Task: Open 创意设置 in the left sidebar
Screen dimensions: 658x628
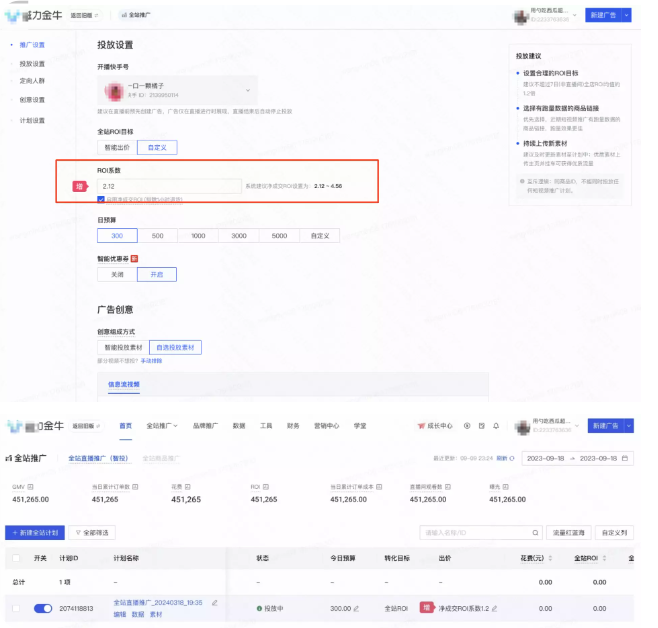Action: [32, 100]
